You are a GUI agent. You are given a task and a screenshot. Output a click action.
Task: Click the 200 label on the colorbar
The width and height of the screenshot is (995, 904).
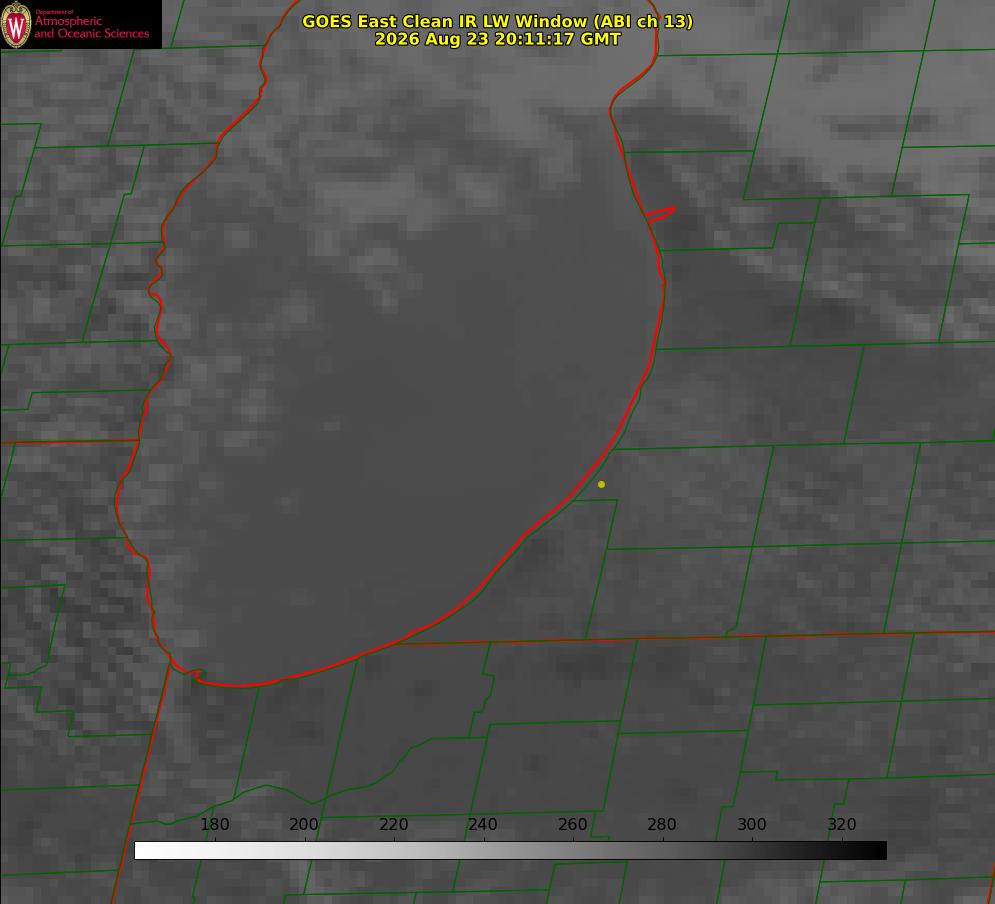304,824
